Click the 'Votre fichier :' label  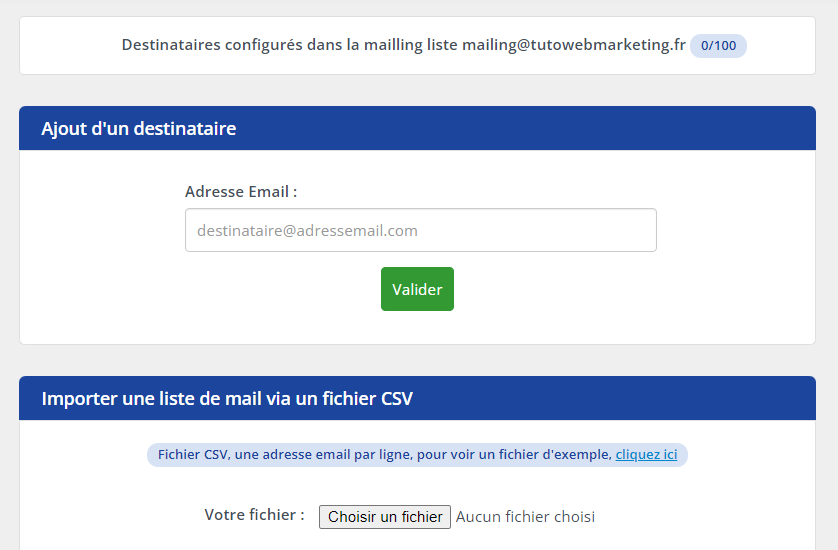click(x=254, y=515)
